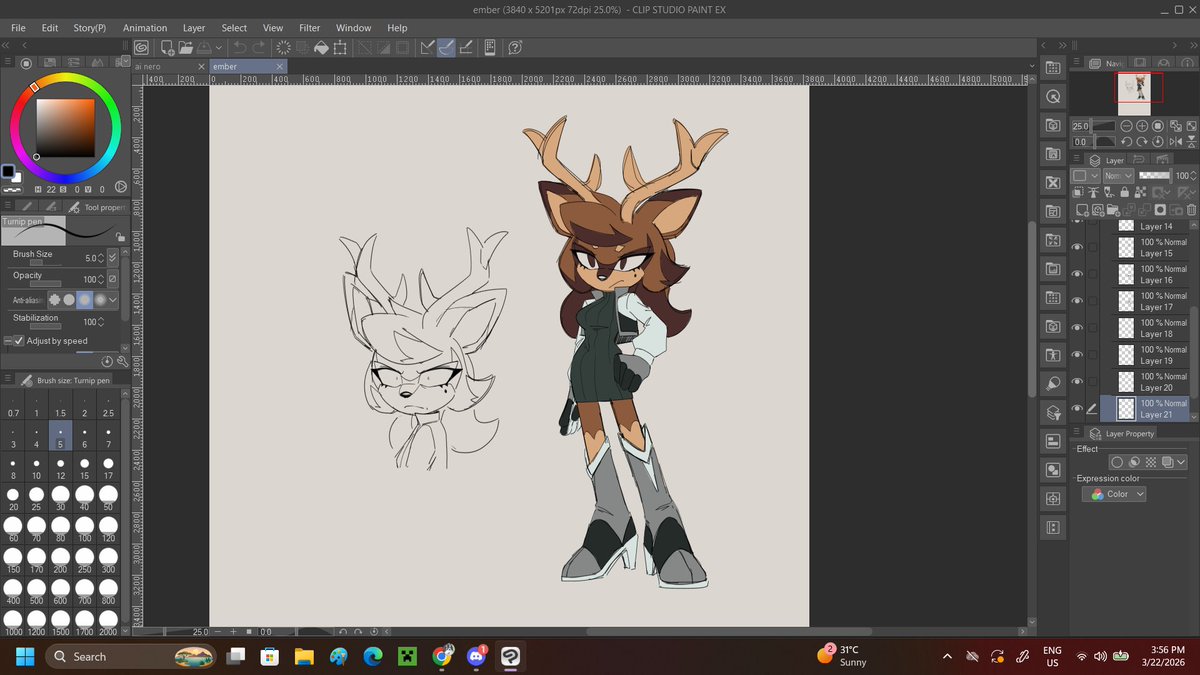Click the Fill paint bucket icon
This screenshot has width=1200, height=675.
pyautogui.click(x=321, y=47)
